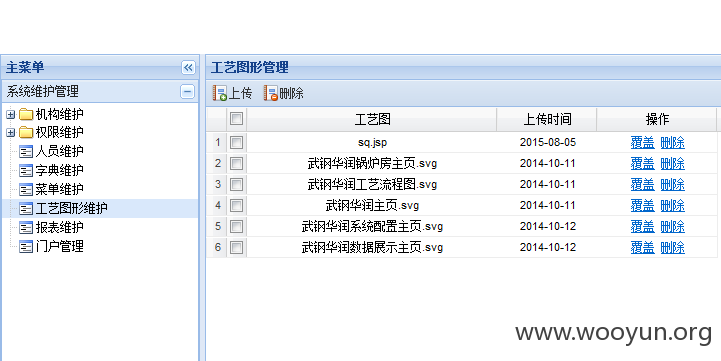Click the 报表维护 page icon
The height and width of the screenshot is (361, 721).
tap(26, 227)
